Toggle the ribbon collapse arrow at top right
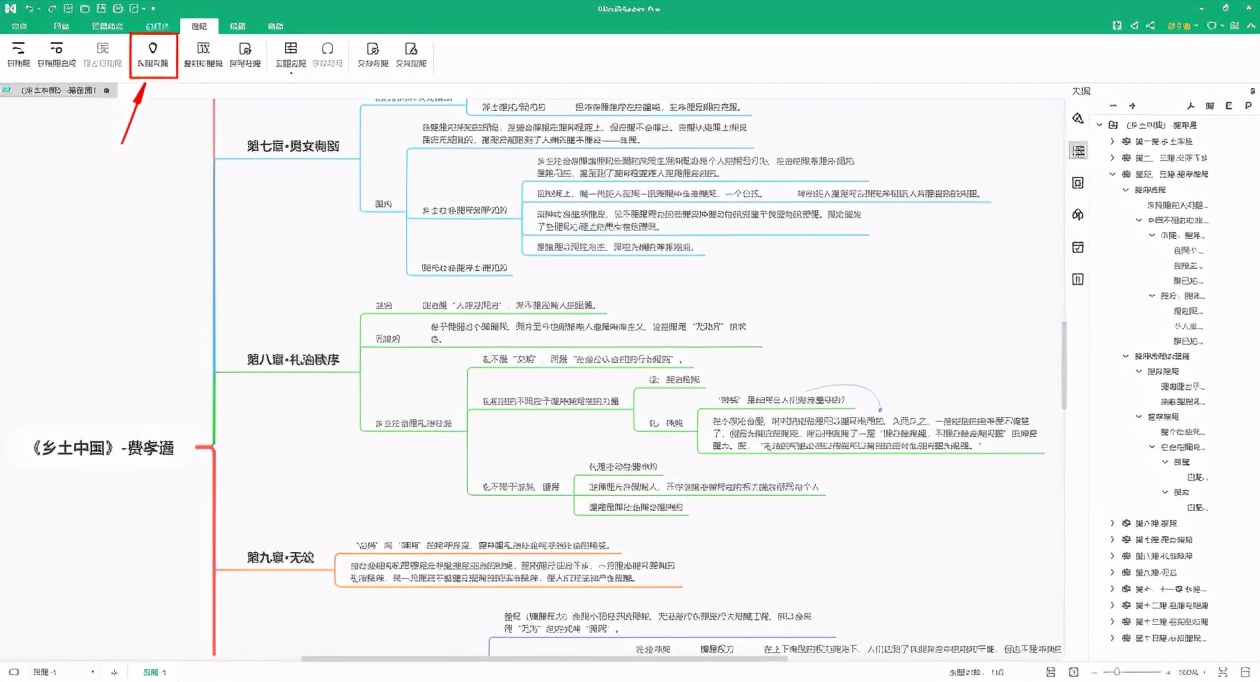The image size is (1260, 682). tap(1251, 25)
